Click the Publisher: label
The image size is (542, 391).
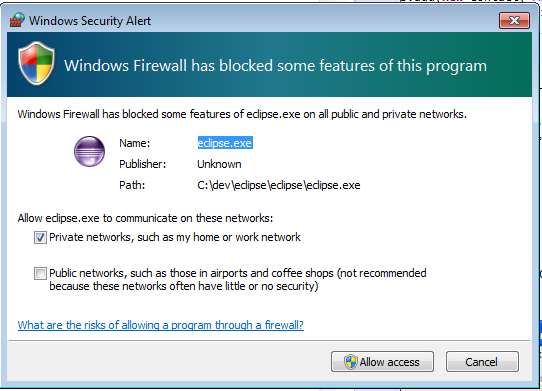click(143, 164)
